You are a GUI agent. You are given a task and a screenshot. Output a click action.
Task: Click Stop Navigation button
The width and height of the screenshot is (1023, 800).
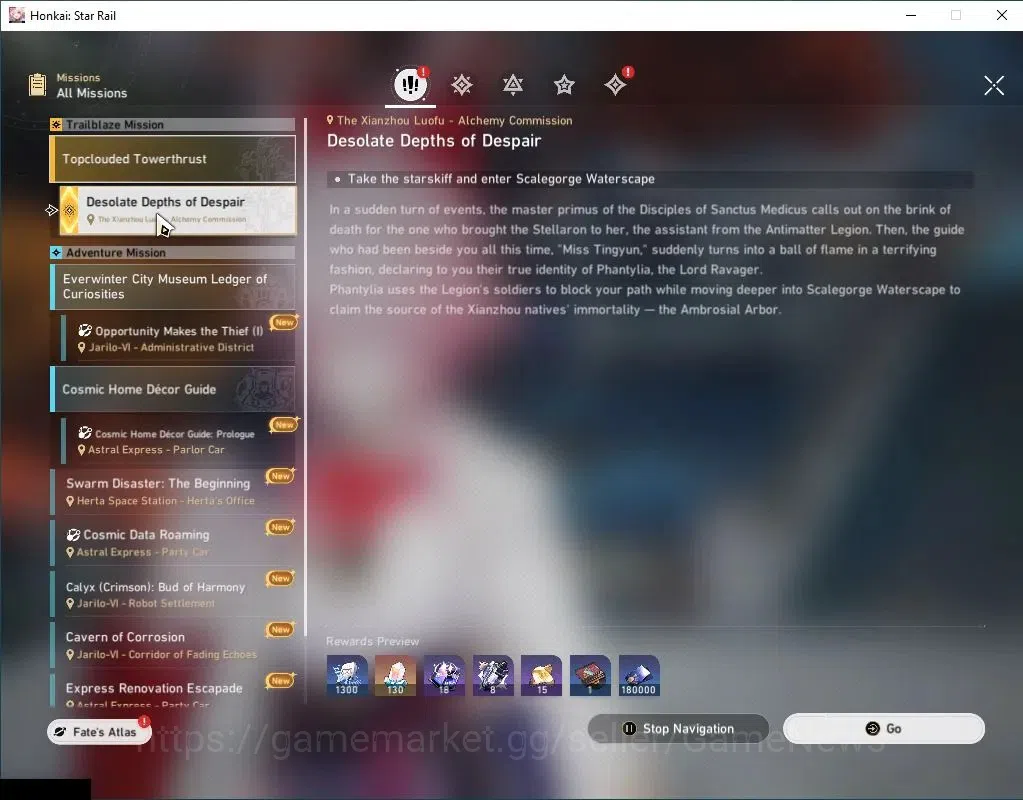click(679, 728)
